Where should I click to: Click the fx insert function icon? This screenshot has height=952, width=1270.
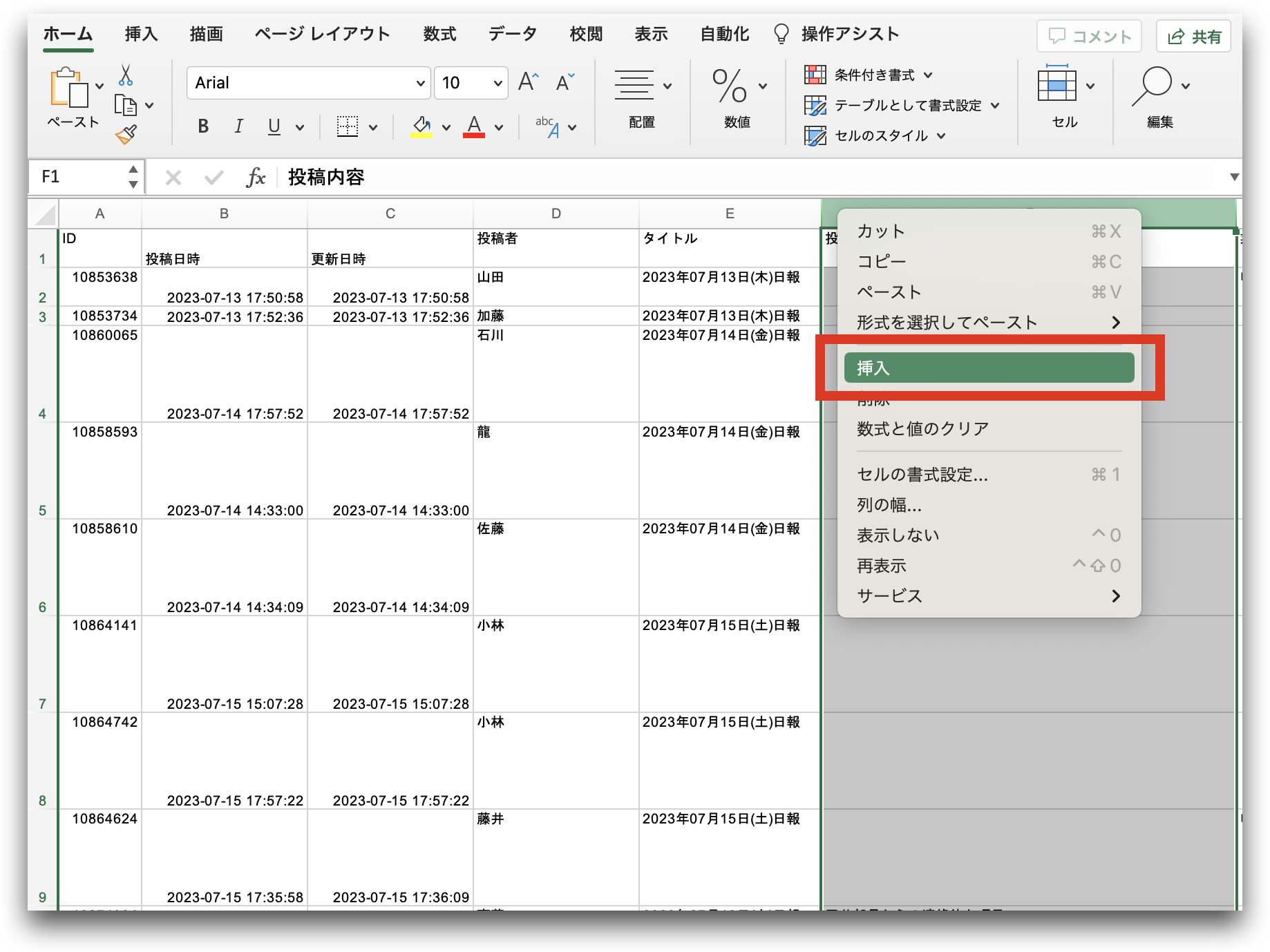coord(256,178)
